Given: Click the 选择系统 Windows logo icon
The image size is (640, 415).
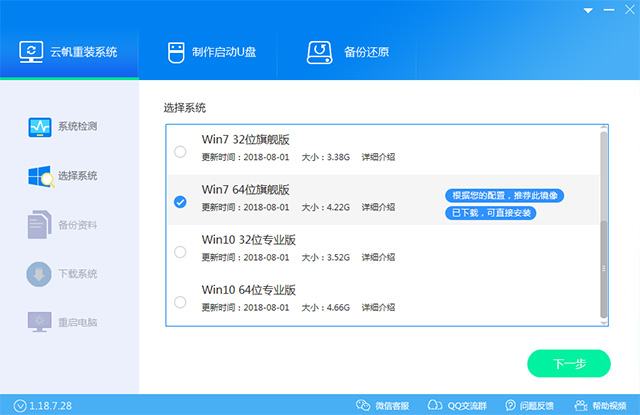Looking at the screenshot, I should pyautogui.click(x=40, y=176).
